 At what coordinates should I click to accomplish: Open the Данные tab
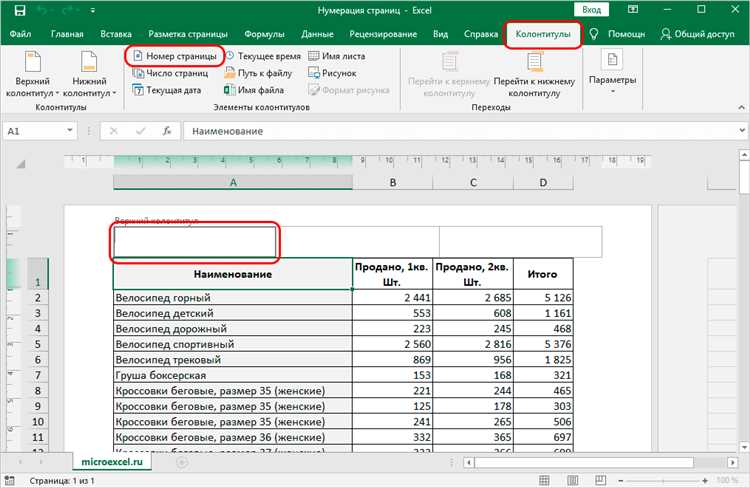[x=317, y=34]
